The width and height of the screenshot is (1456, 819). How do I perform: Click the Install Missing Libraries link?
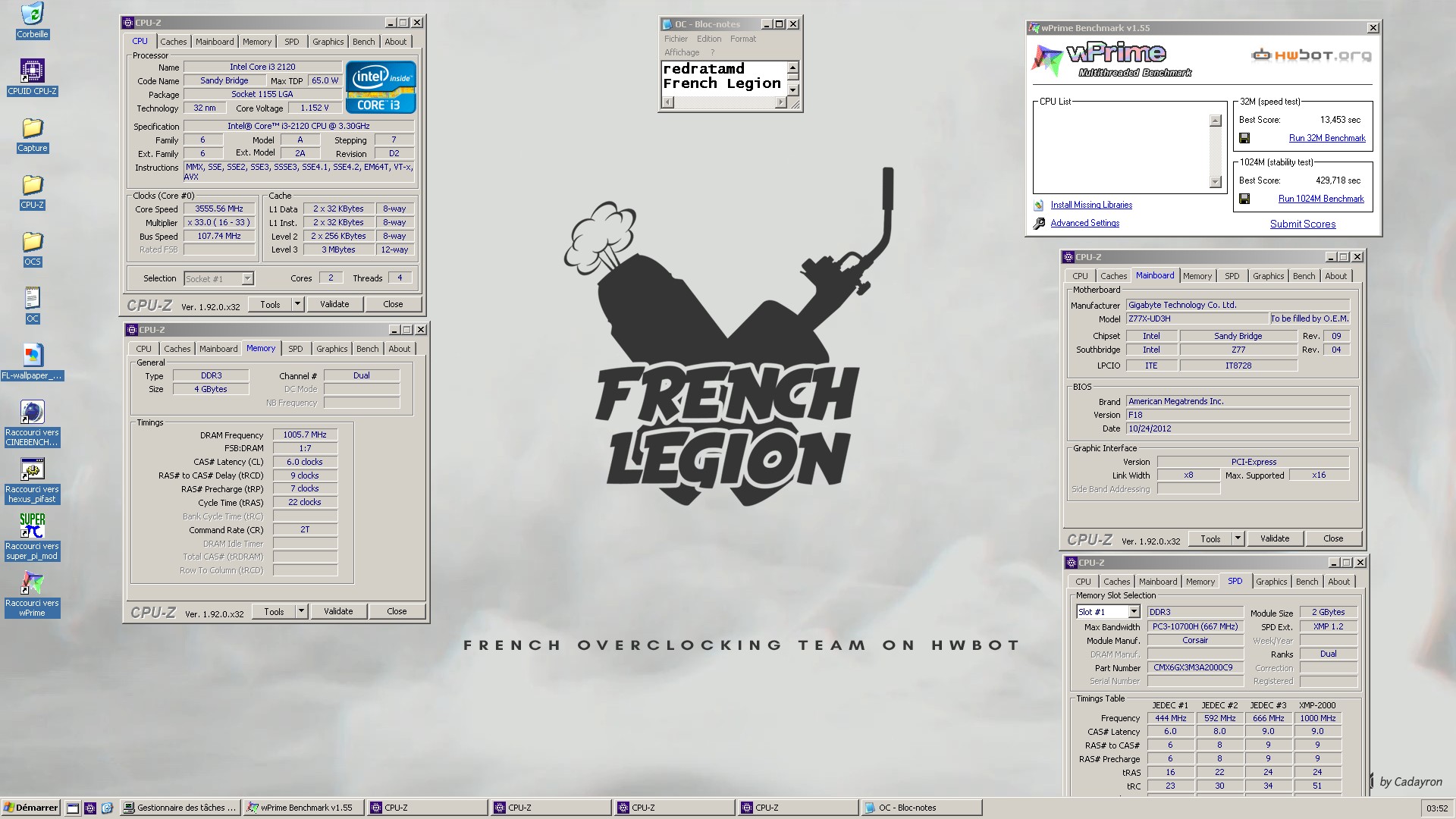[1091, 206]
